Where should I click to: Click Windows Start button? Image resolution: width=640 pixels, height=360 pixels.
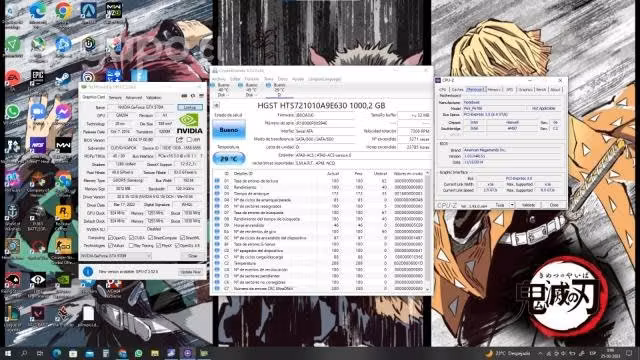pyautogui.click(x=8, y=353)
